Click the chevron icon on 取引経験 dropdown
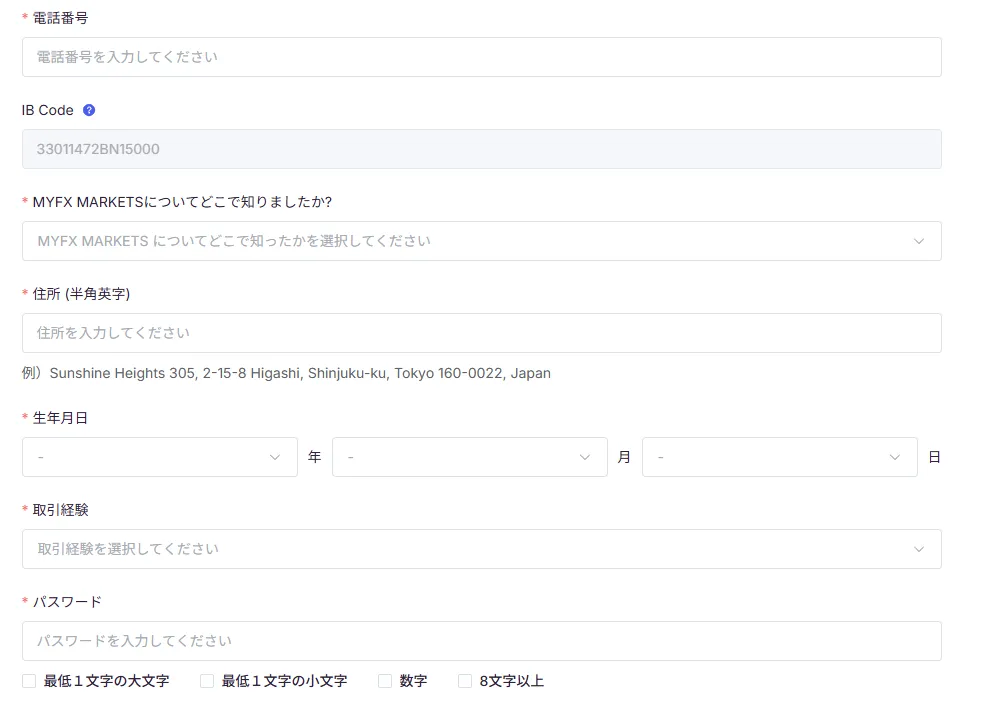Screen dimensions: 981x710 (919, 548)
